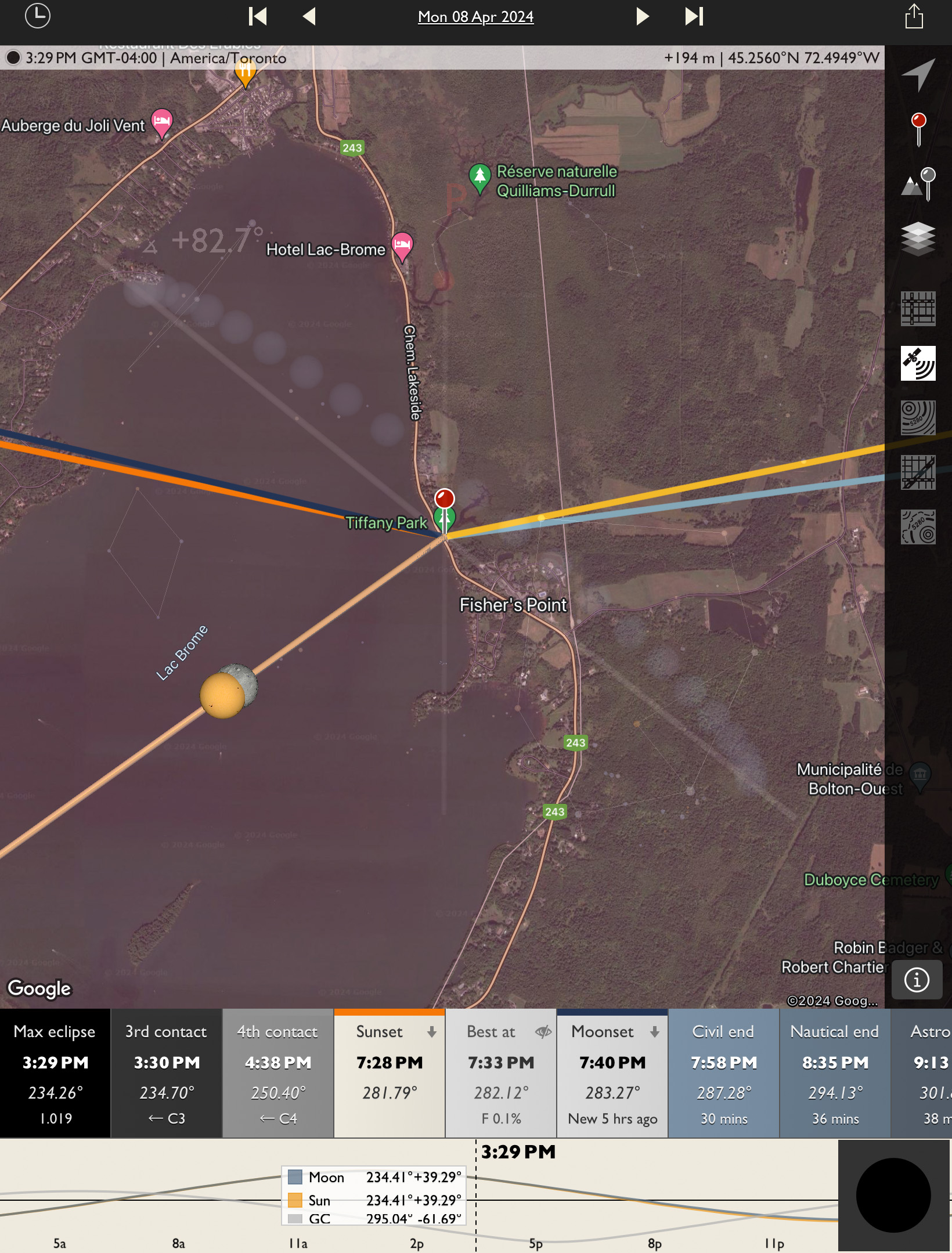The height and width of the screenshot is (1253, 952).
Task: Select the red primary pin tool
Action: (x=918, y=128)
